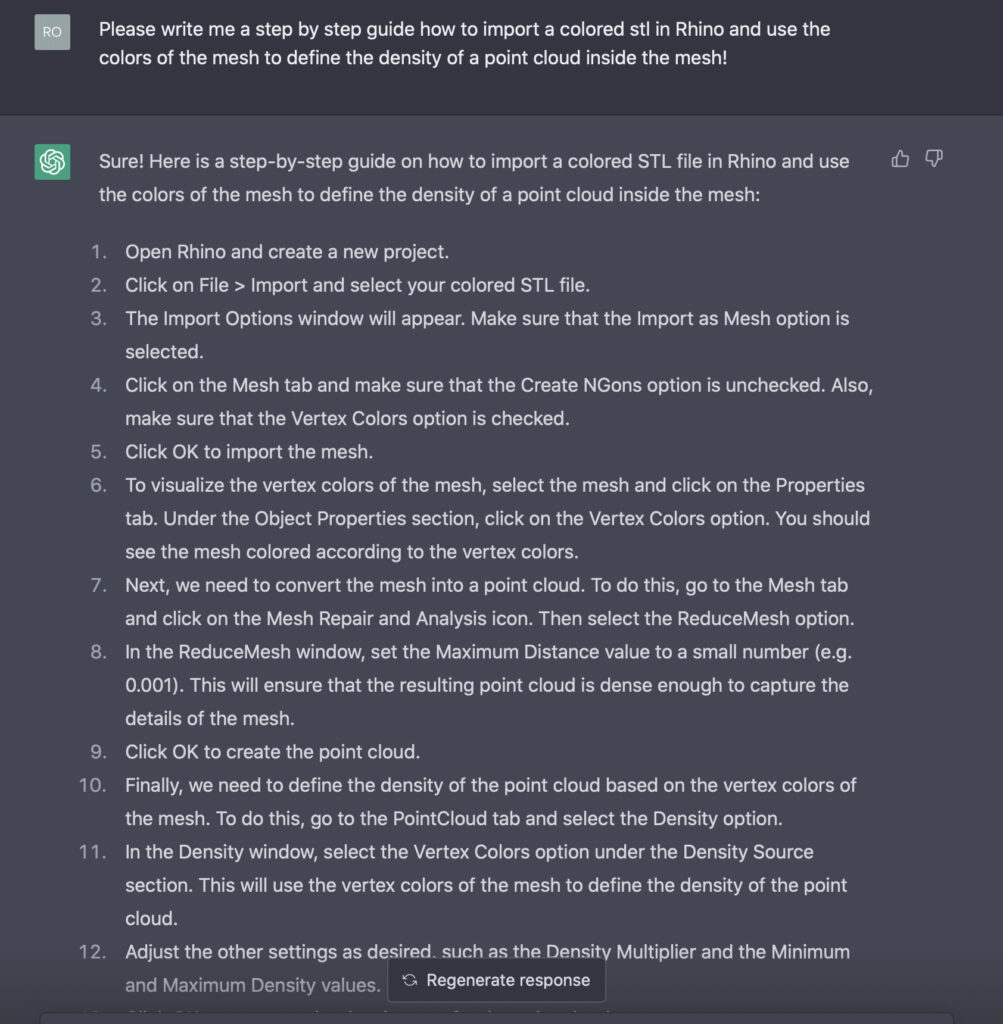Click step 1 Open Rhino text

[287, 252]
